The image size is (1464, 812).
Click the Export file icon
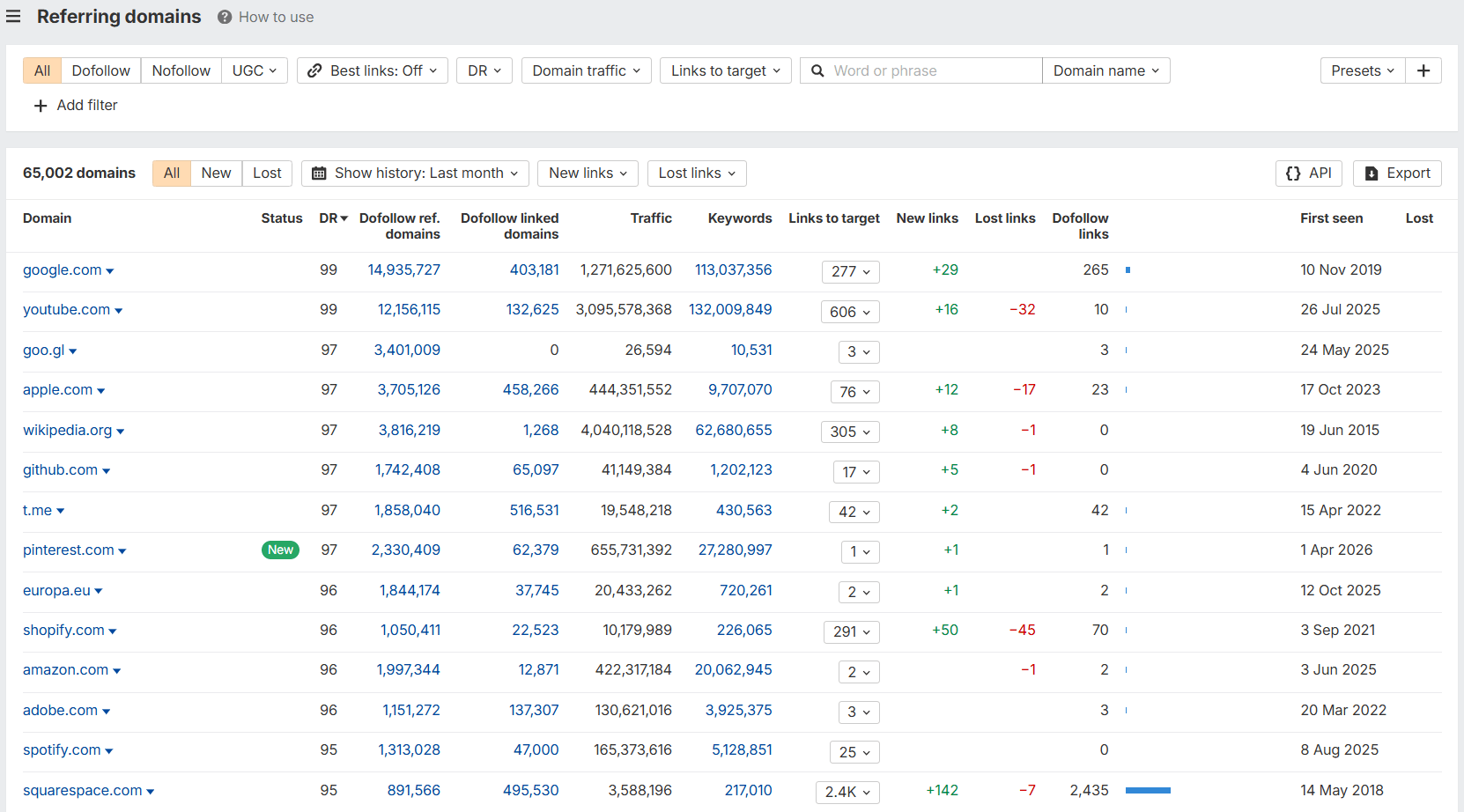pyautogui.click(x=1372, y=173)
